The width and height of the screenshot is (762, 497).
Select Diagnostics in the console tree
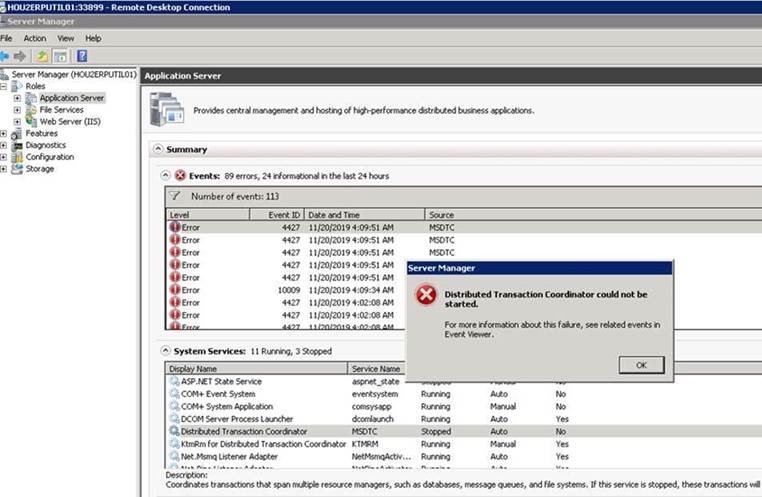point(46,145)
